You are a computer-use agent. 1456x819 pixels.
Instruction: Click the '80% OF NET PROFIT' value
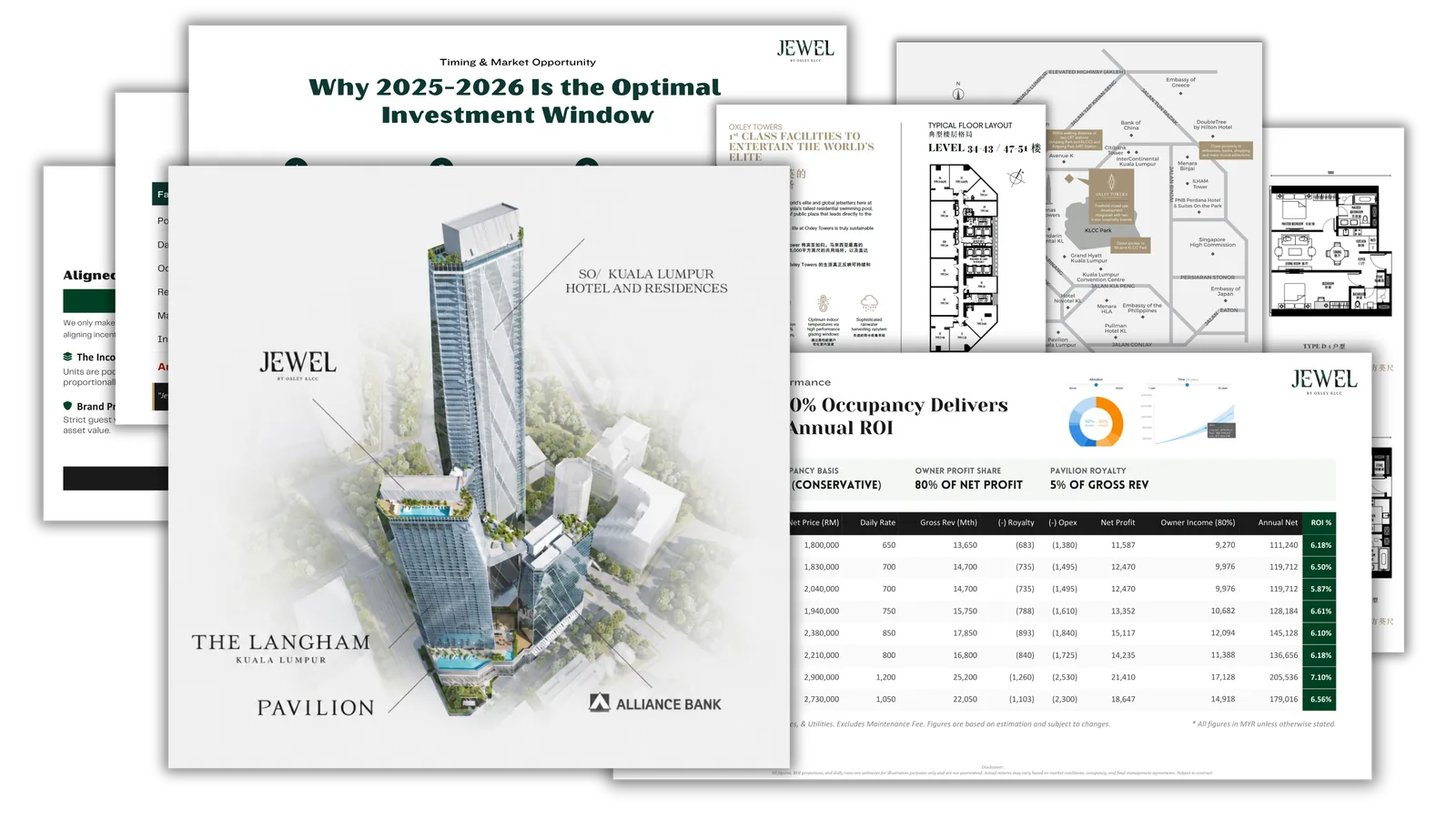[968, 485]
